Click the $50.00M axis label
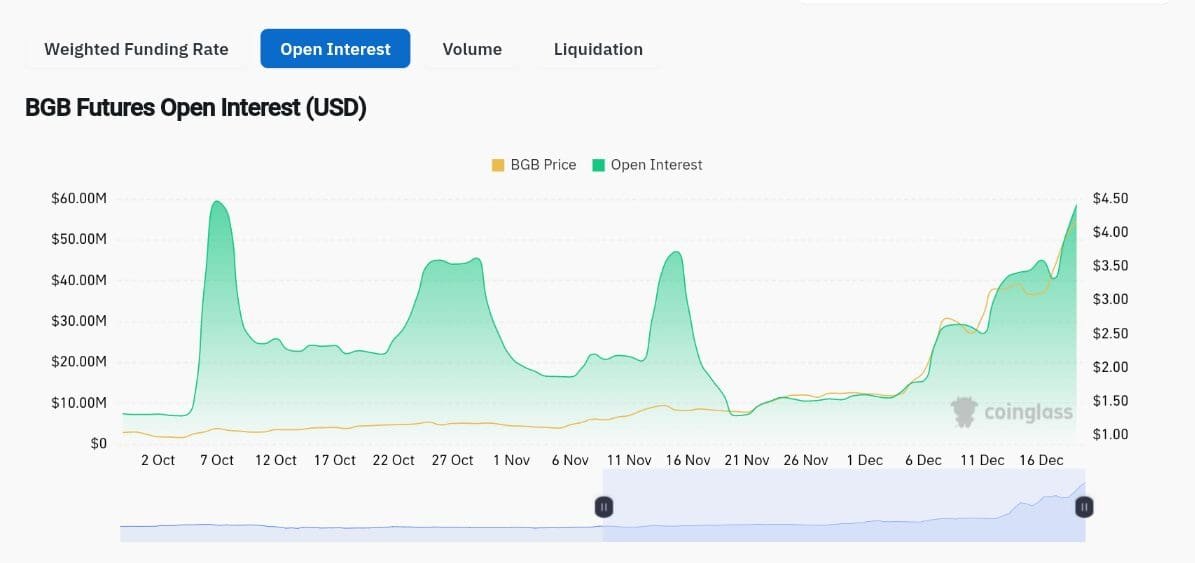 tap(79, 239)
